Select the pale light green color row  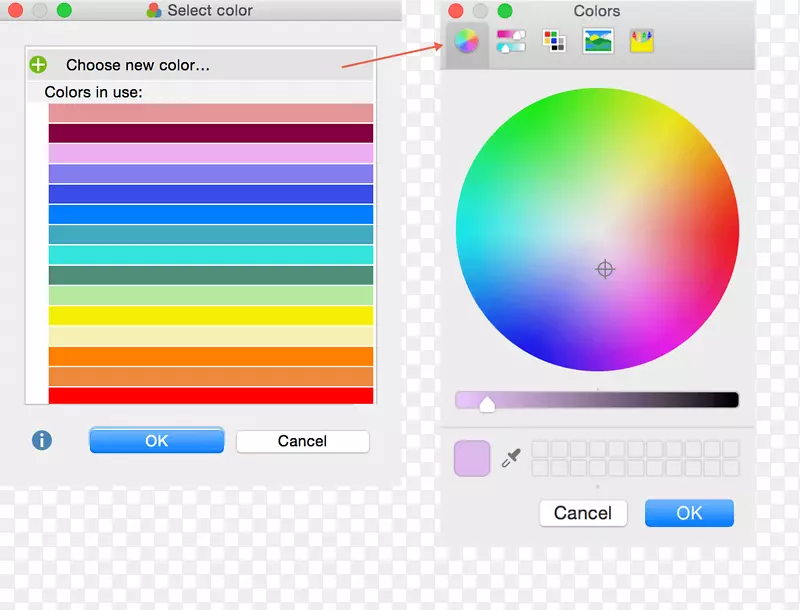pyautogui.click(x=211, y=295)
